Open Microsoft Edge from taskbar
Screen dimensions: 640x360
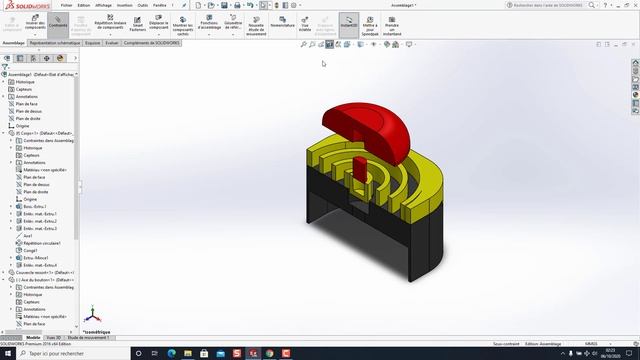(171, 353)
